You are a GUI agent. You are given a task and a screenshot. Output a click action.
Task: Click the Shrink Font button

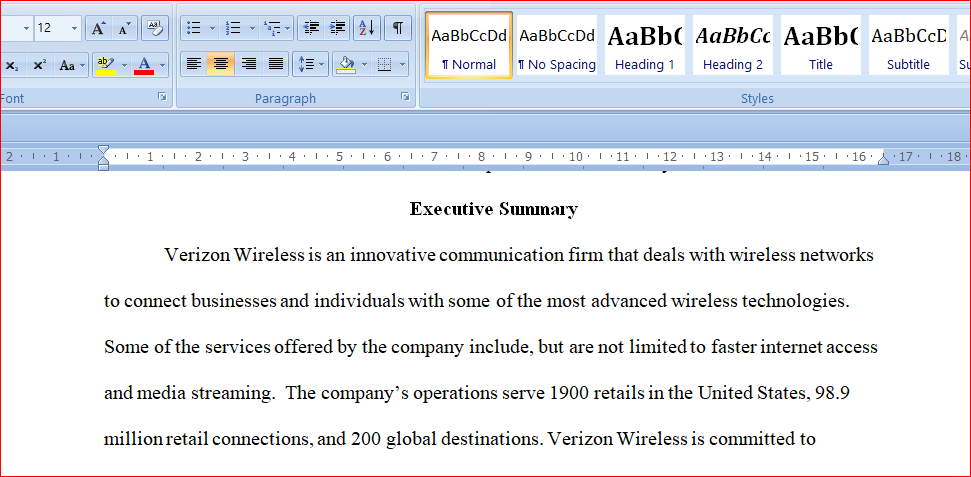[x=124, y=28]
